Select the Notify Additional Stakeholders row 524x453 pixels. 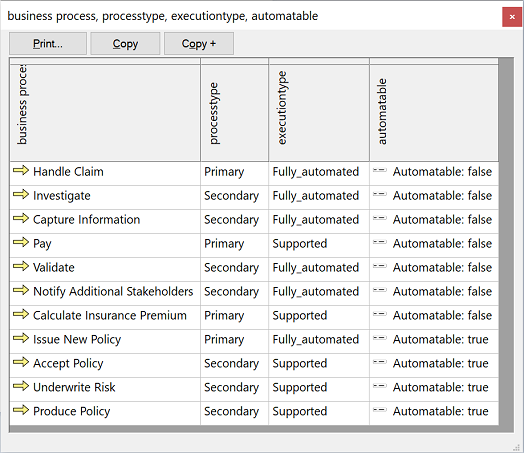coord(254,291)
